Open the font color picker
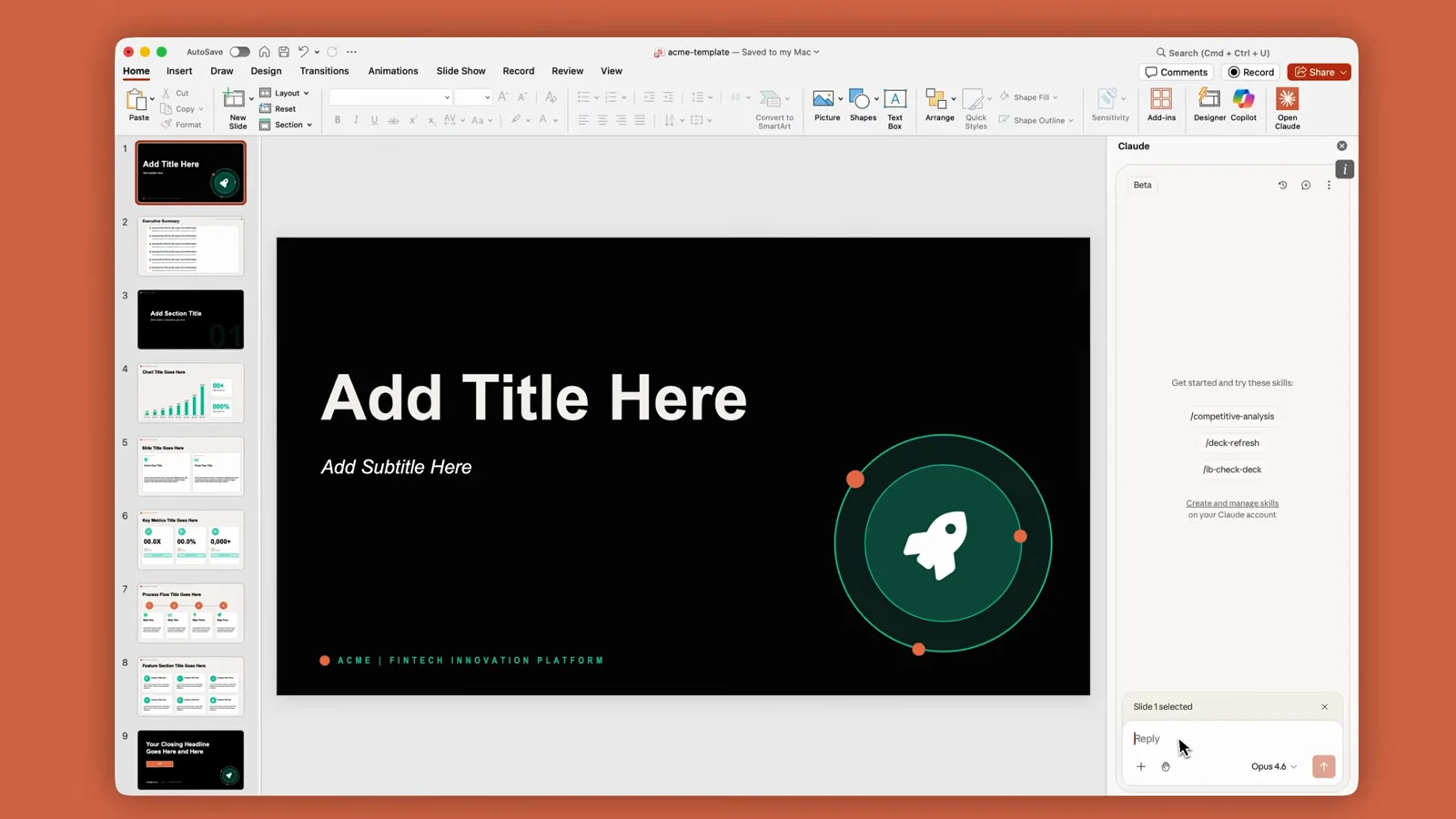Screen dimensions: 1456x819 pos(547,120)
